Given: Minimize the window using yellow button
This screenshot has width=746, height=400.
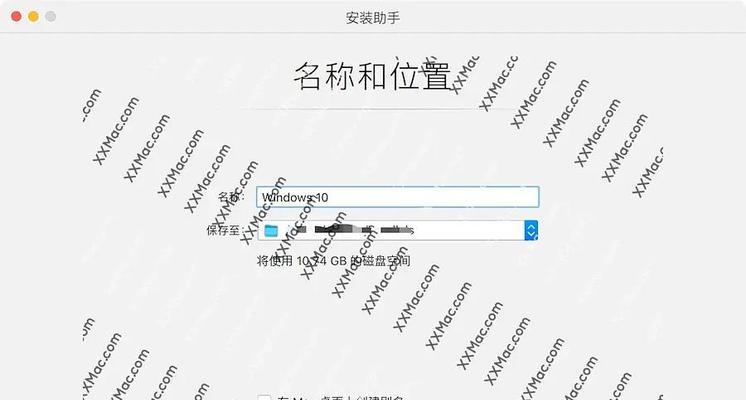Looking at the screenshot, I should tap(33, 17).
